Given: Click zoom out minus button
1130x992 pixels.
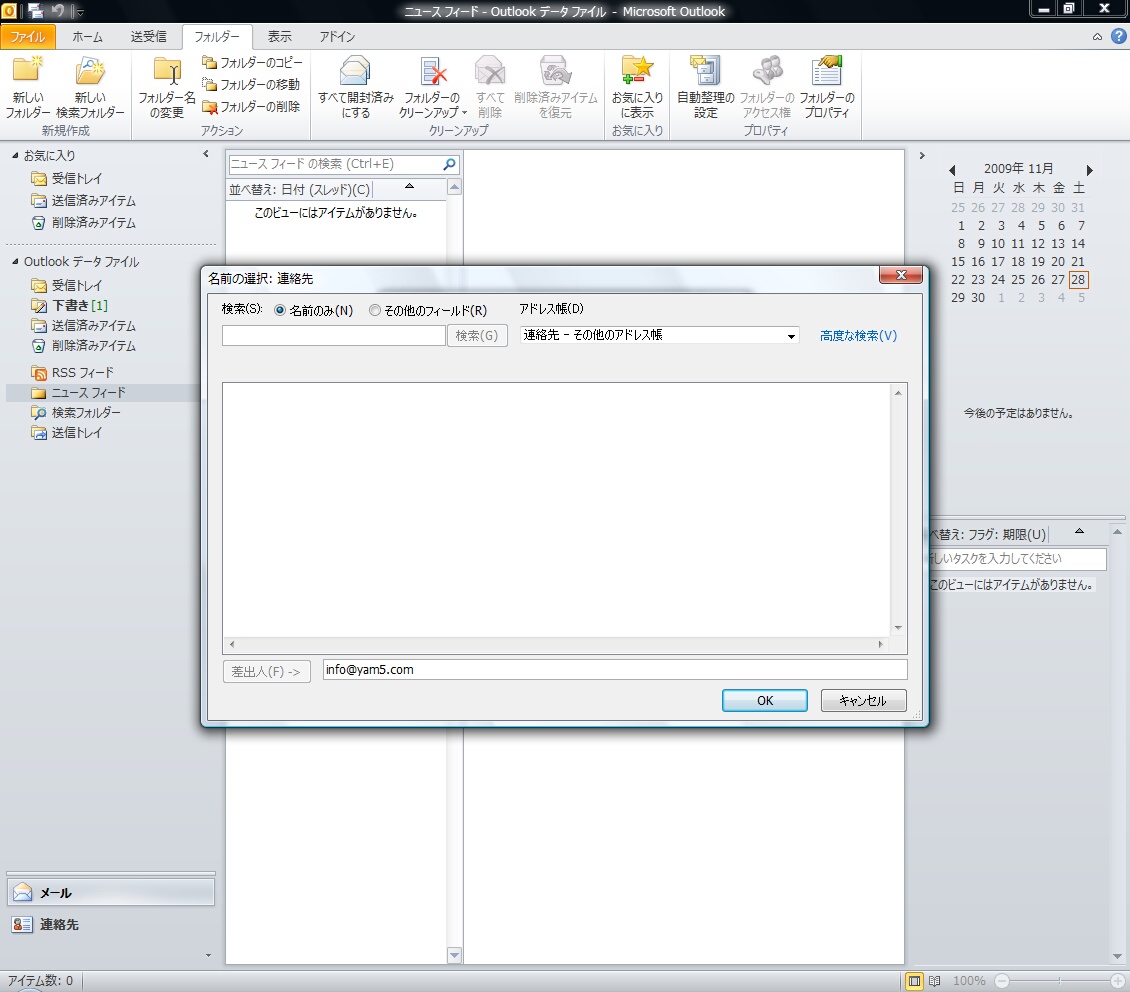Looking at the screenshot, I should click(1002, 981).
